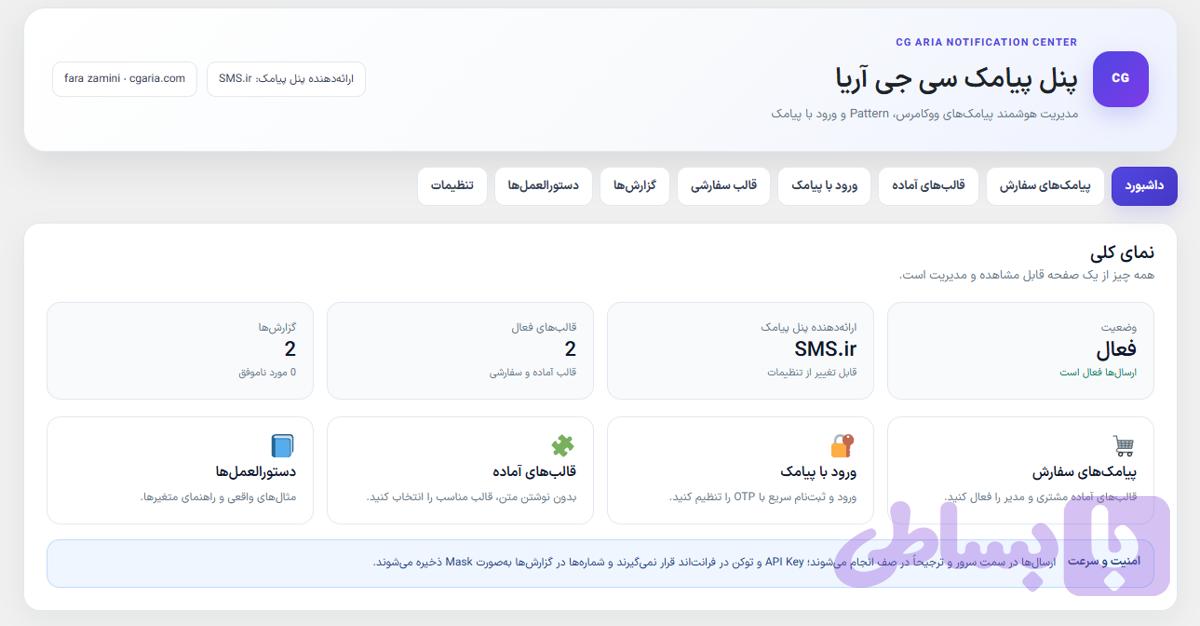
Task: Click the lock icon for ورود با پیامک
Action: 844,446
